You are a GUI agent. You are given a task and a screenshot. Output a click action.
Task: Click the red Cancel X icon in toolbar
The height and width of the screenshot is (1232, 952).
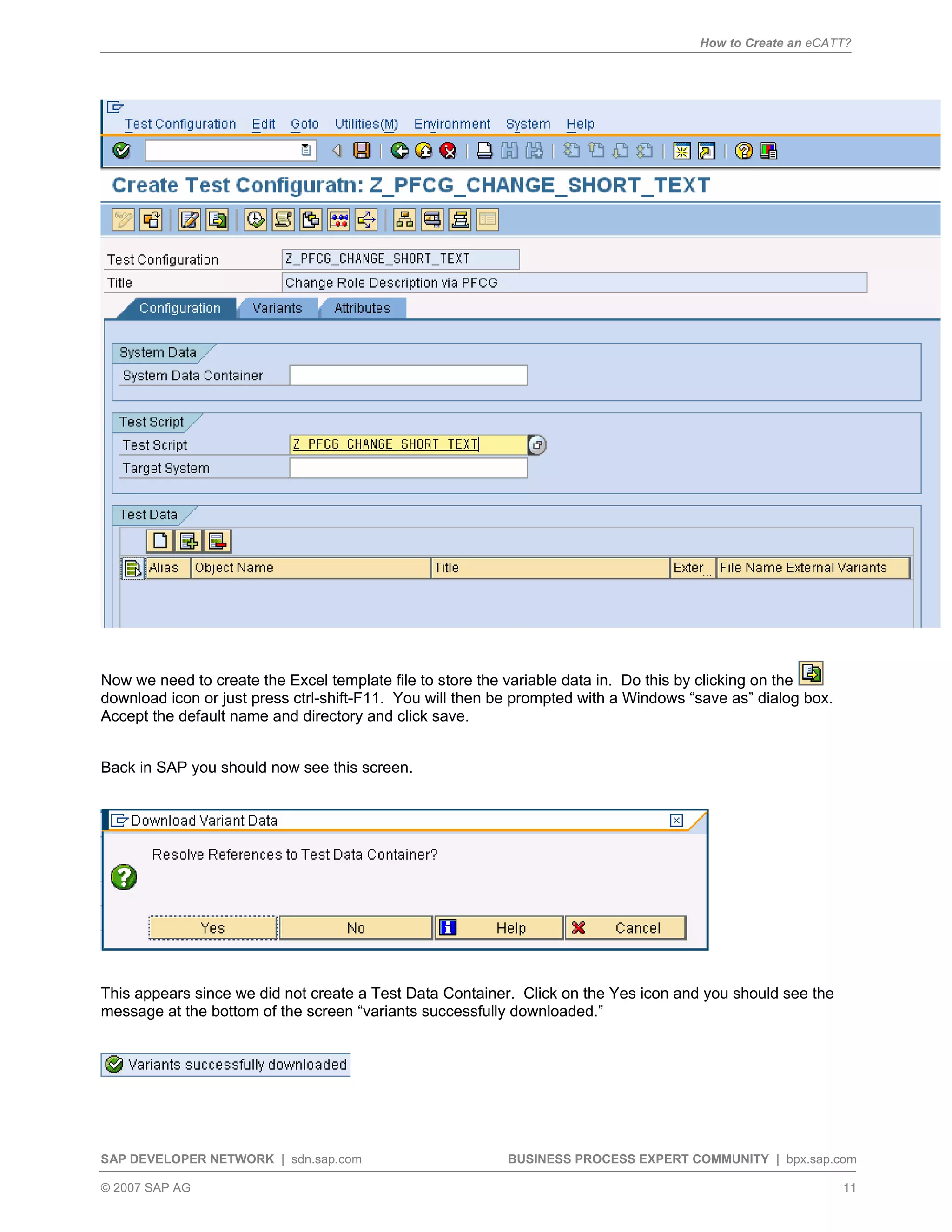click(x=448, y=151)
